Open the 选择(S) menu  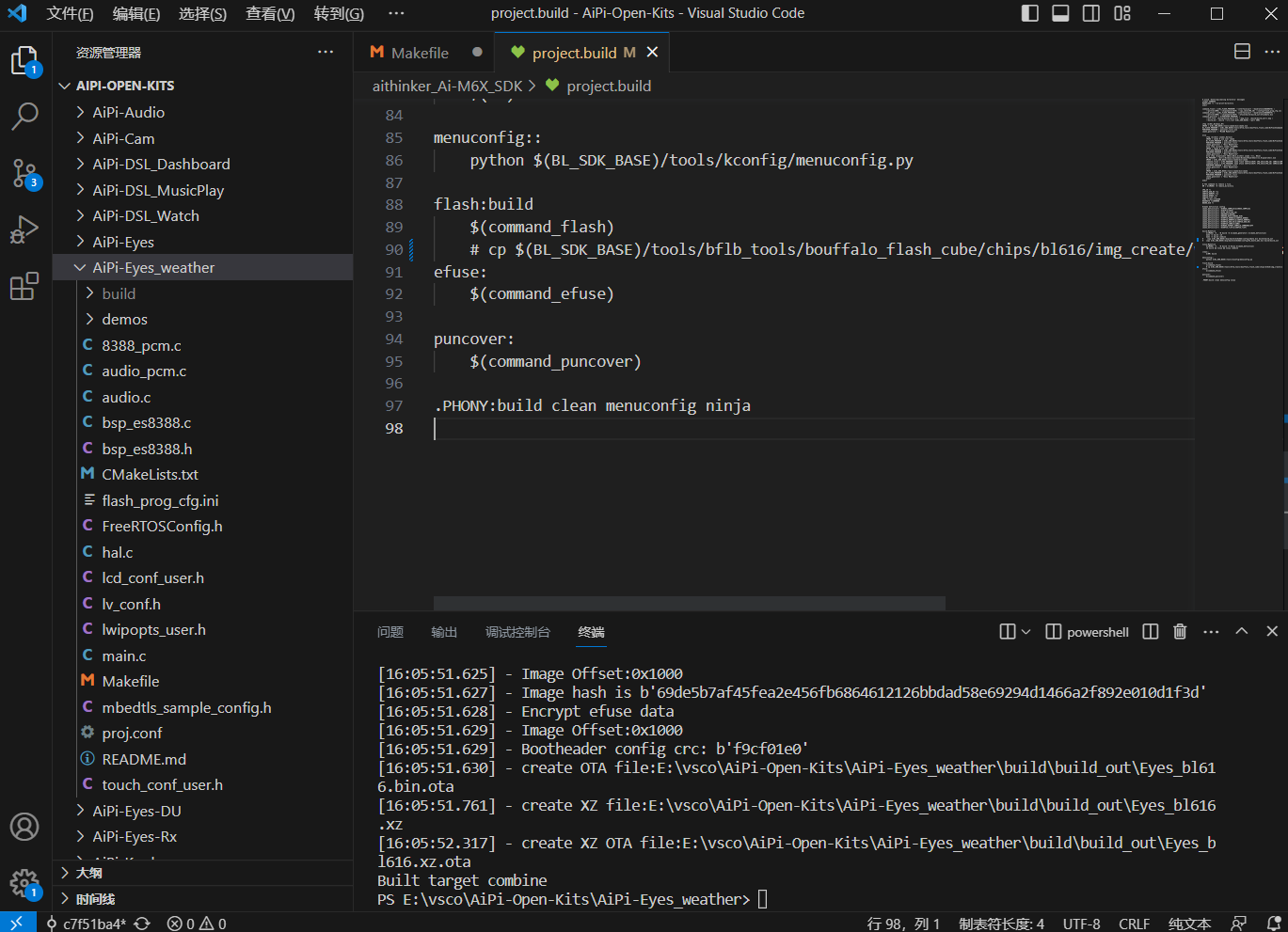point(202,13)
